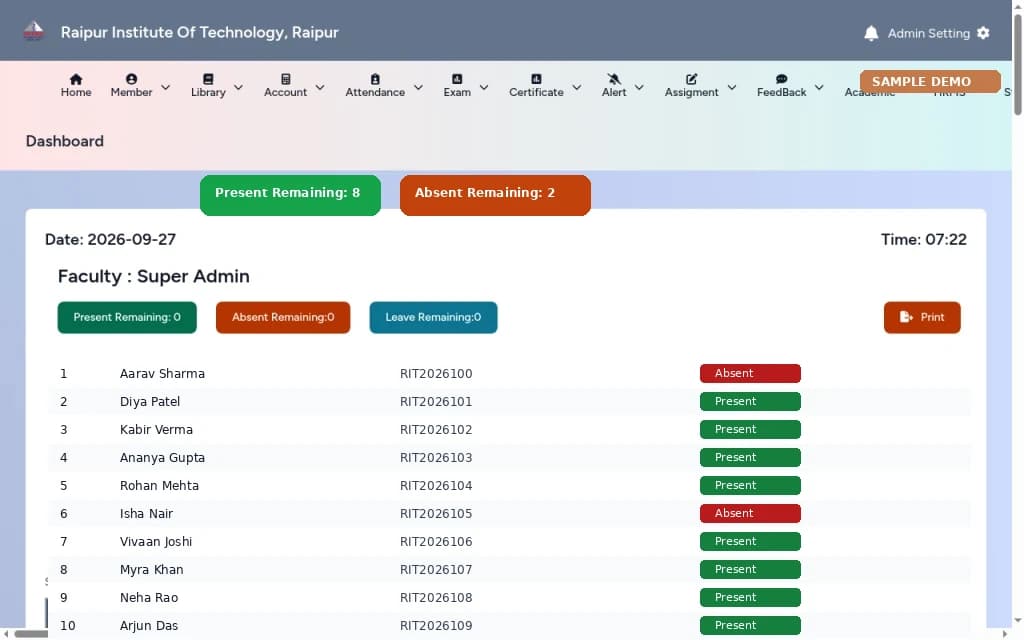Click the Admin Setting text link

[929, 33]
